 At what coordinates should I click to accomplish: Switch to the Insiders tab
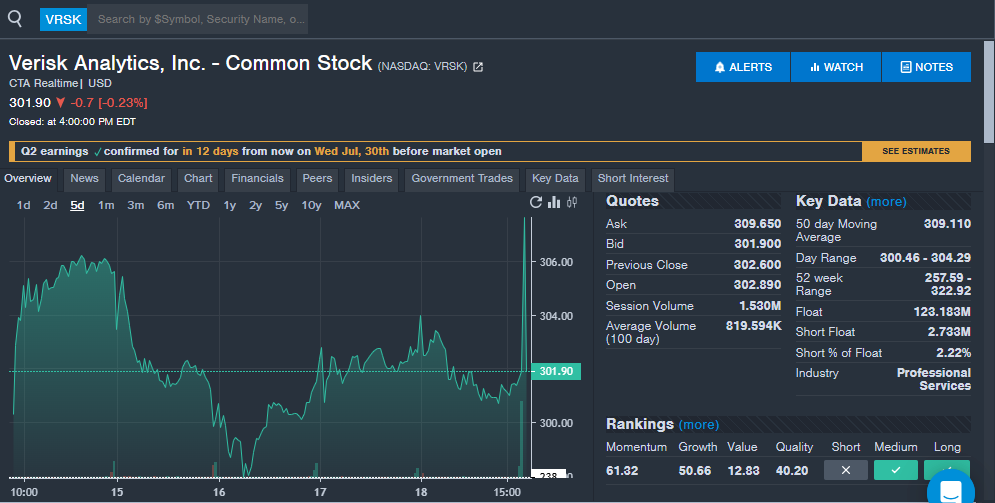pos(371,179)
